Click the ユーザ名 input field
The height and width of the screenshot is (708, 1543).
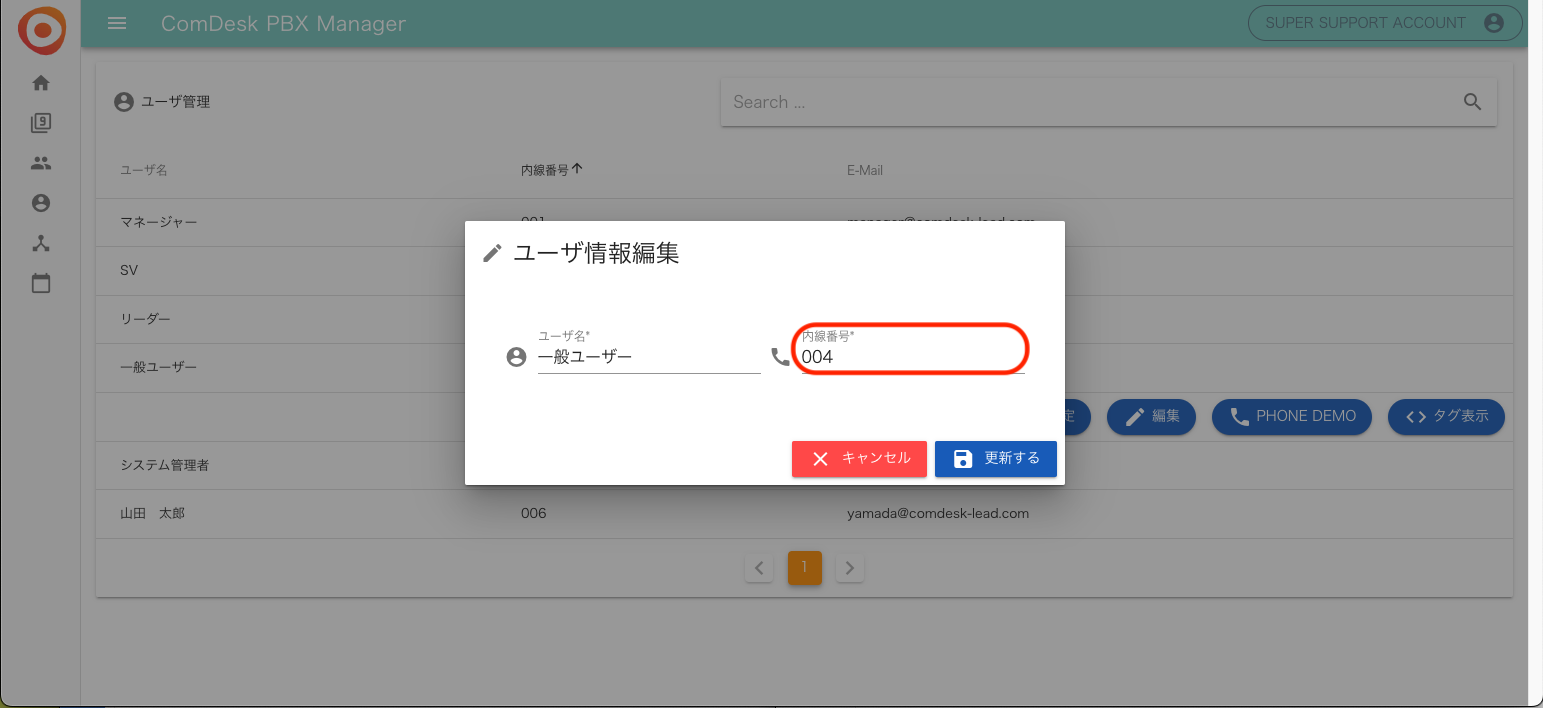click(648, 357)
